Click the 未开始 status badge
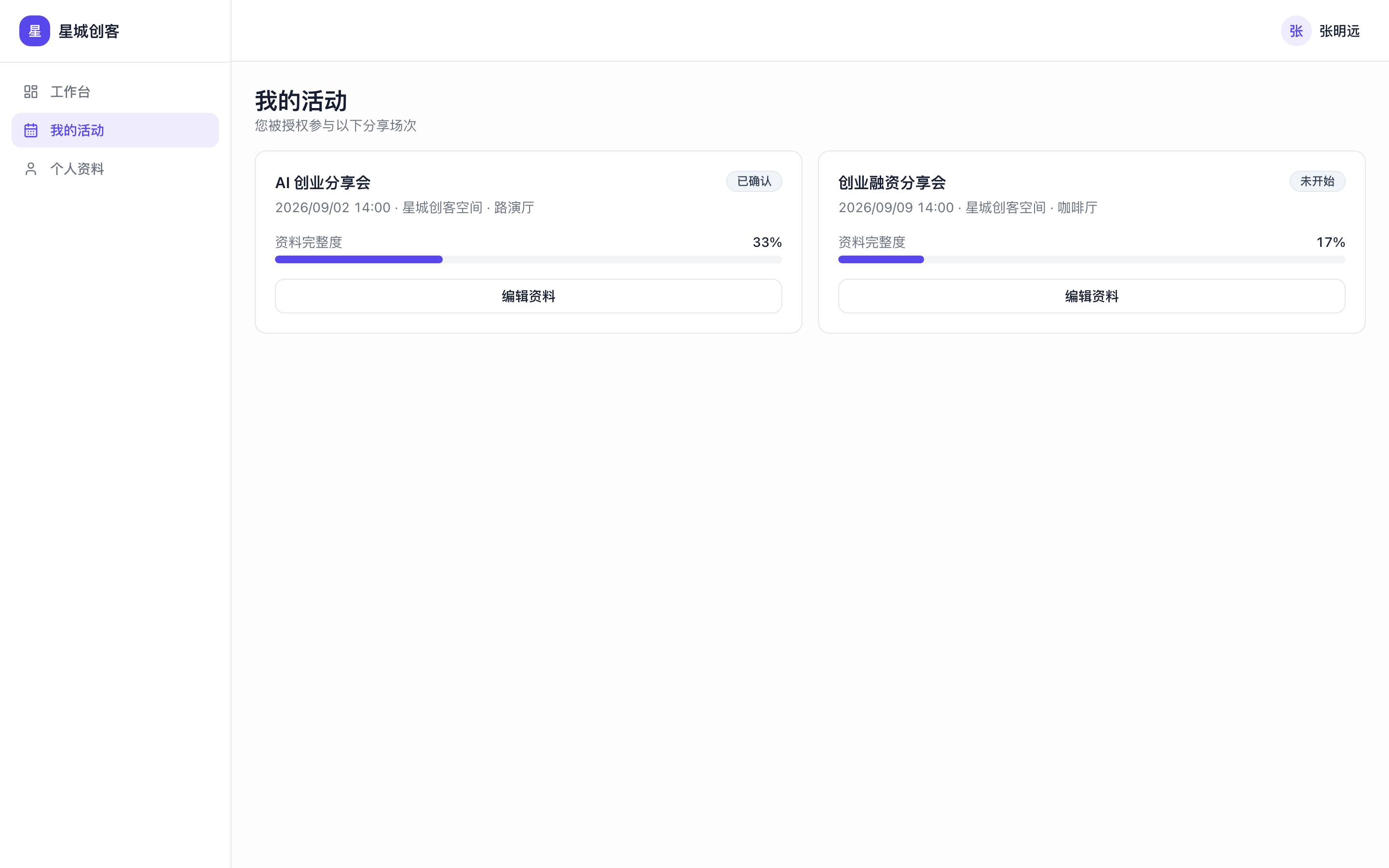Screen dimensions: 1389x868 pyautogui.click(x=1317, y=181)
